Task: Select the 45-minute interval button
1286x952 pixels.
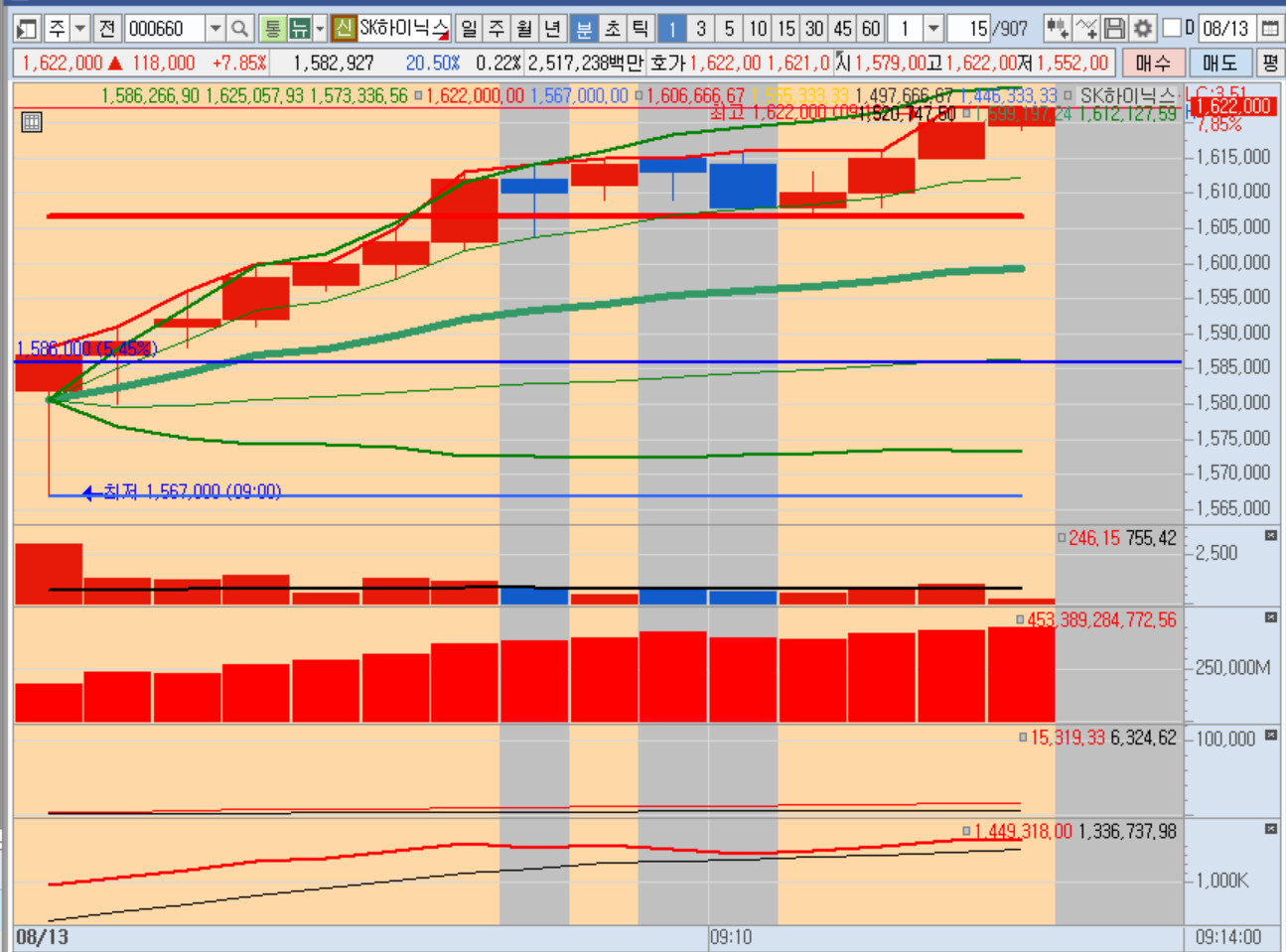Action: click(843, 29)
